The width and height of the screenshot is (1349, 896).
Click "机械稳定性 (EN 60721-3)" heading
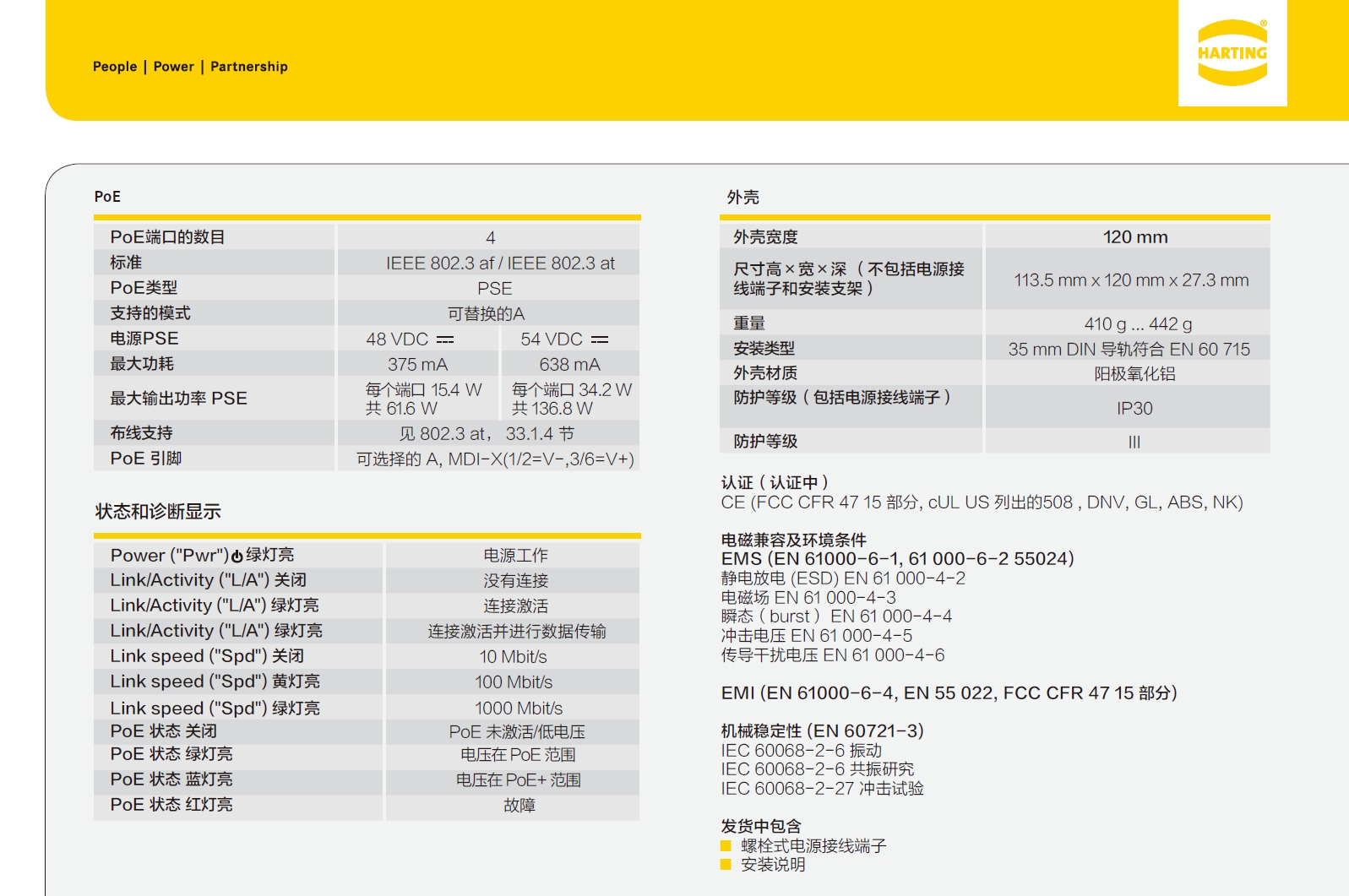[x=823, y=731]
